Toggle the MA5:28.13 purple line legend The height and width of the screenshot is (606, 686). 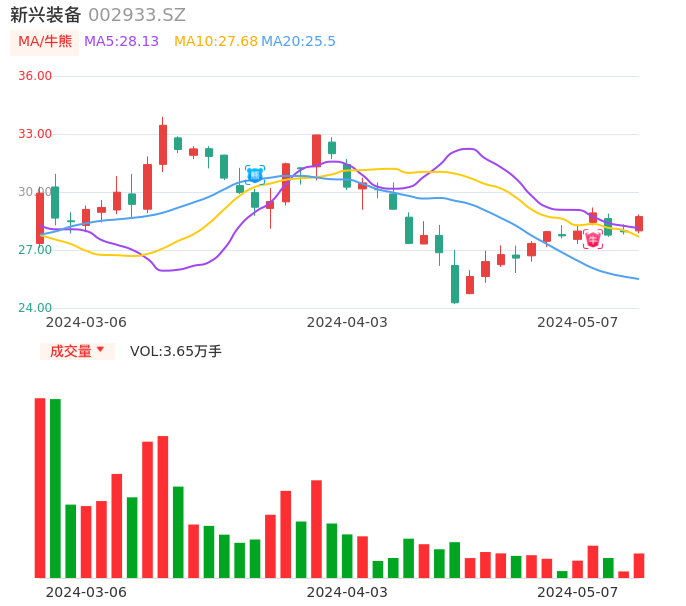[x=121, y=42]
